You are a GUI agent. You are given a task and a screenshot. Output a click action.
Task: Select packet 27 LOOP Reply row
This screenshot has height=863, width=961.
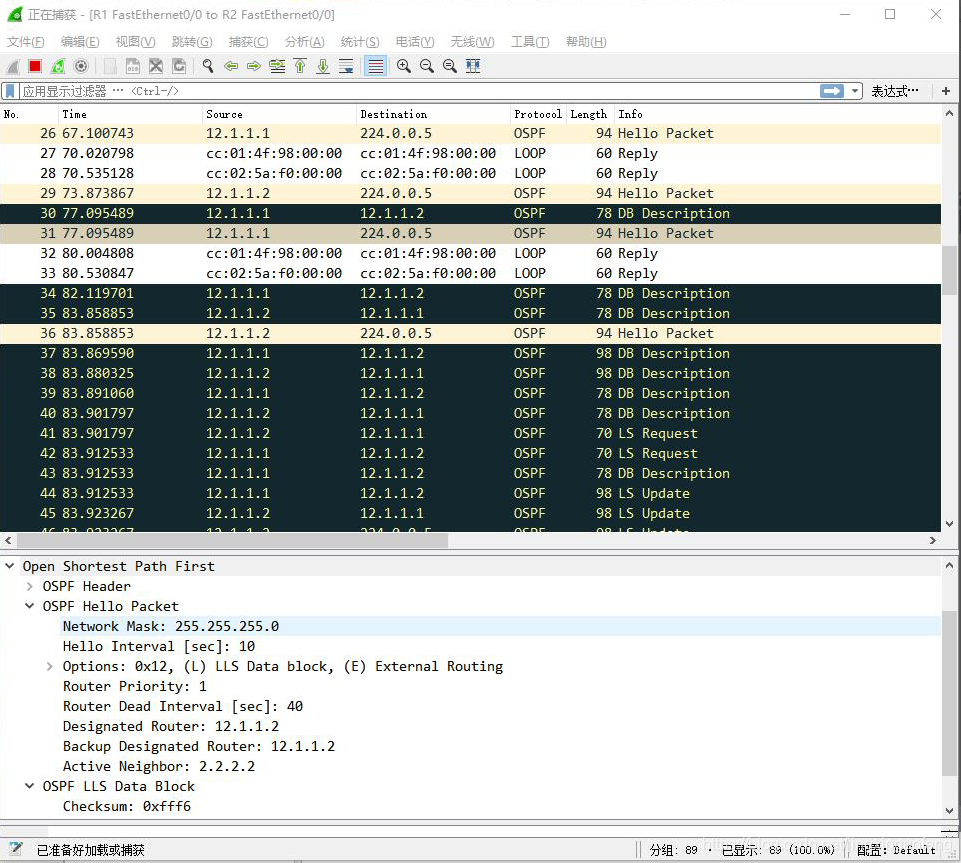pyautogui.click(x=470, y=153)
